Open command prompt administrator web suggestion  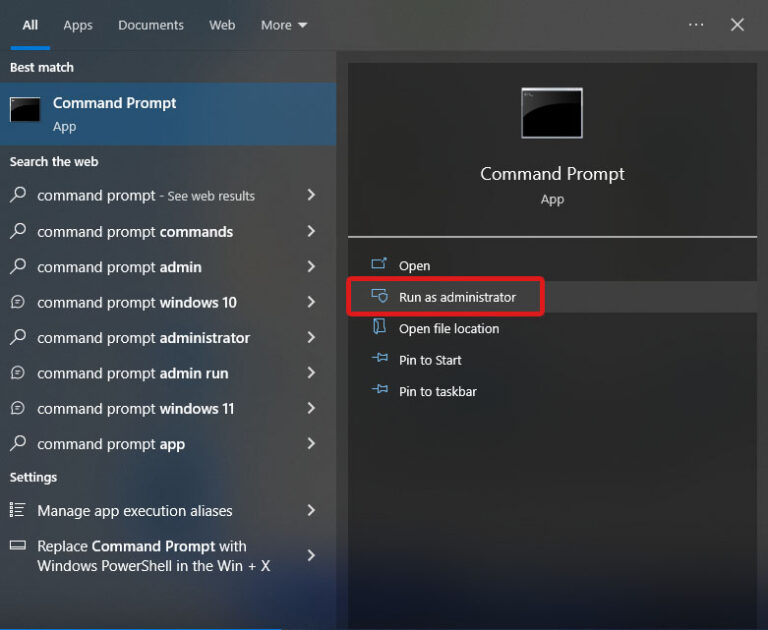pos(143,338)
